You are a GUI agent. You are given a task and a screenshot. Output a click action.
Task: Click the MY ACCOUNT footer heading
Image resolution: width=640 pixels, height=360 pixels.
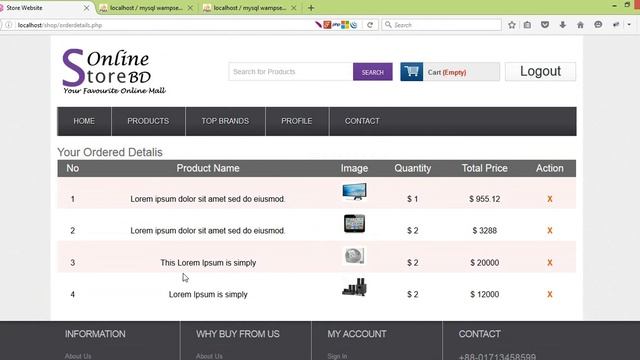[x=357, y=334]
